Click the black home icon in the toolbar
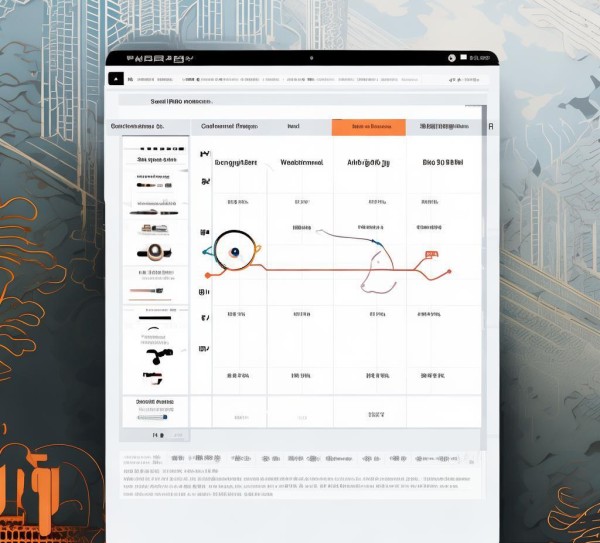 pyautogui.click(x=116, y=78)
